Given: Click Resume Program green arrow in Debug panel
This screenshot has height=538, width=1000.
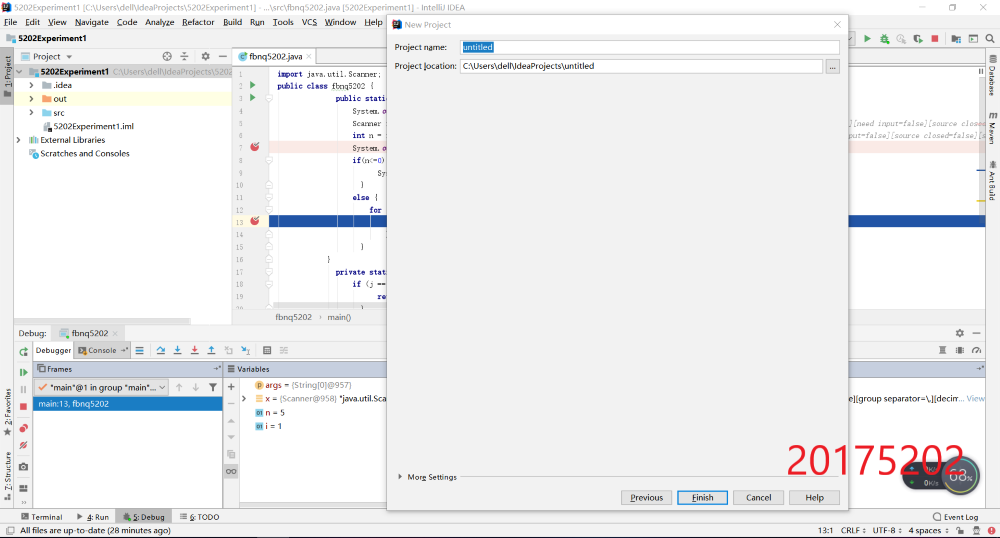Looking at the screenshot, I should tap(24, 372).
